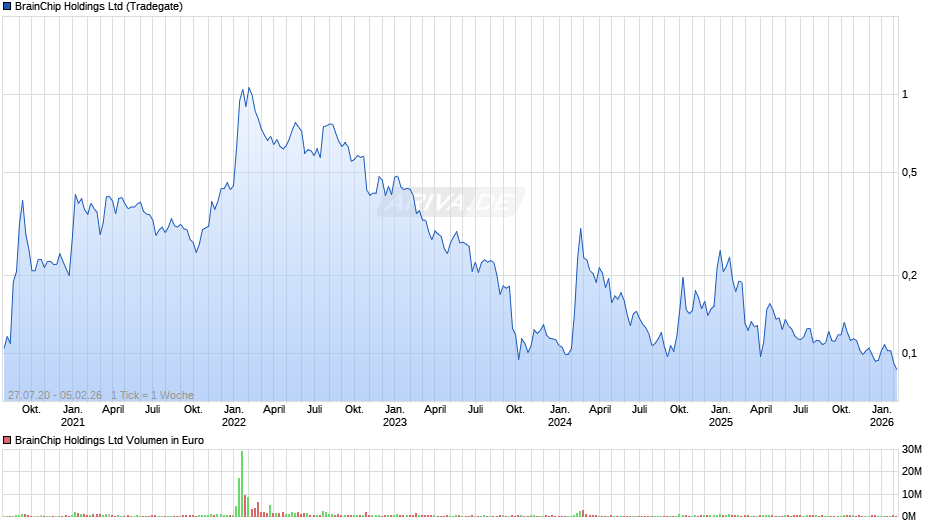Click the volume axis value '20M'
This screenshot has height=526, width=940.
912,471
